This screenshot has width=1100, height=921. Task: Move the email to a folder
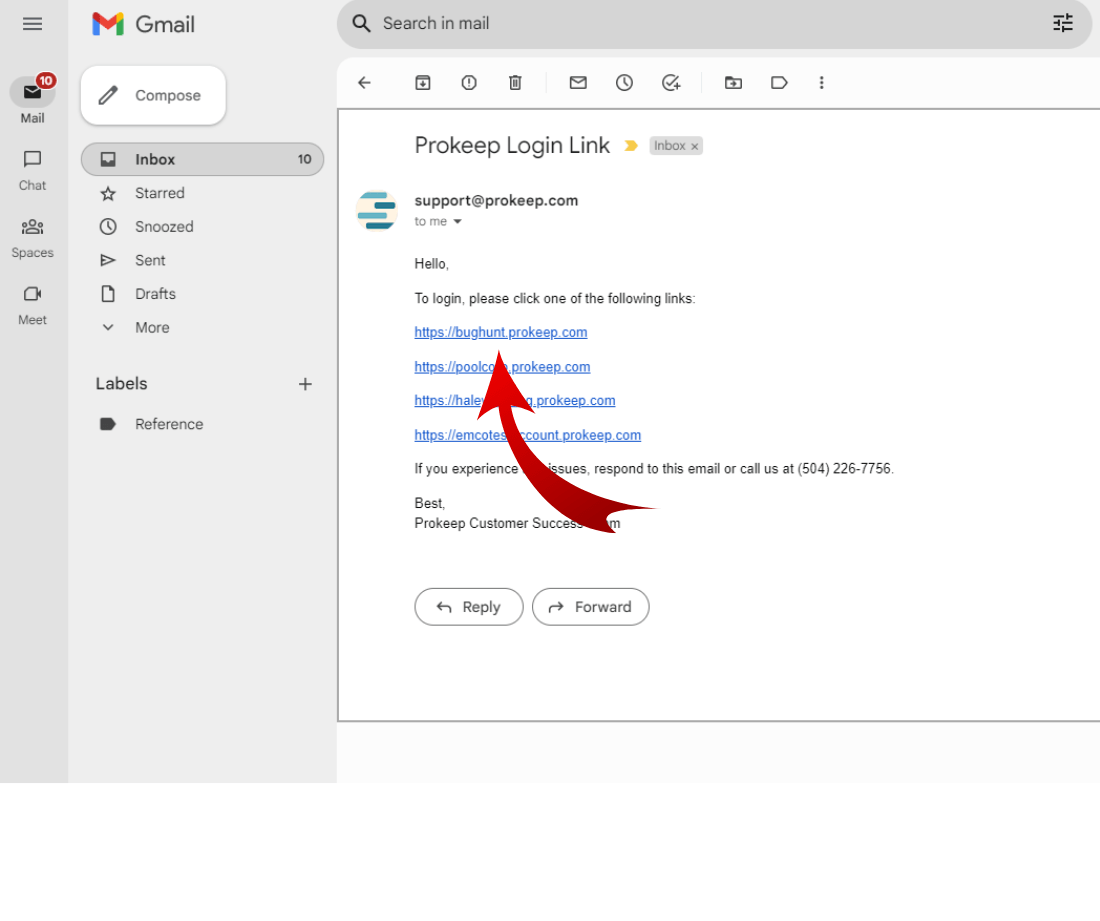pyautogui.click(x=733, y=83)
